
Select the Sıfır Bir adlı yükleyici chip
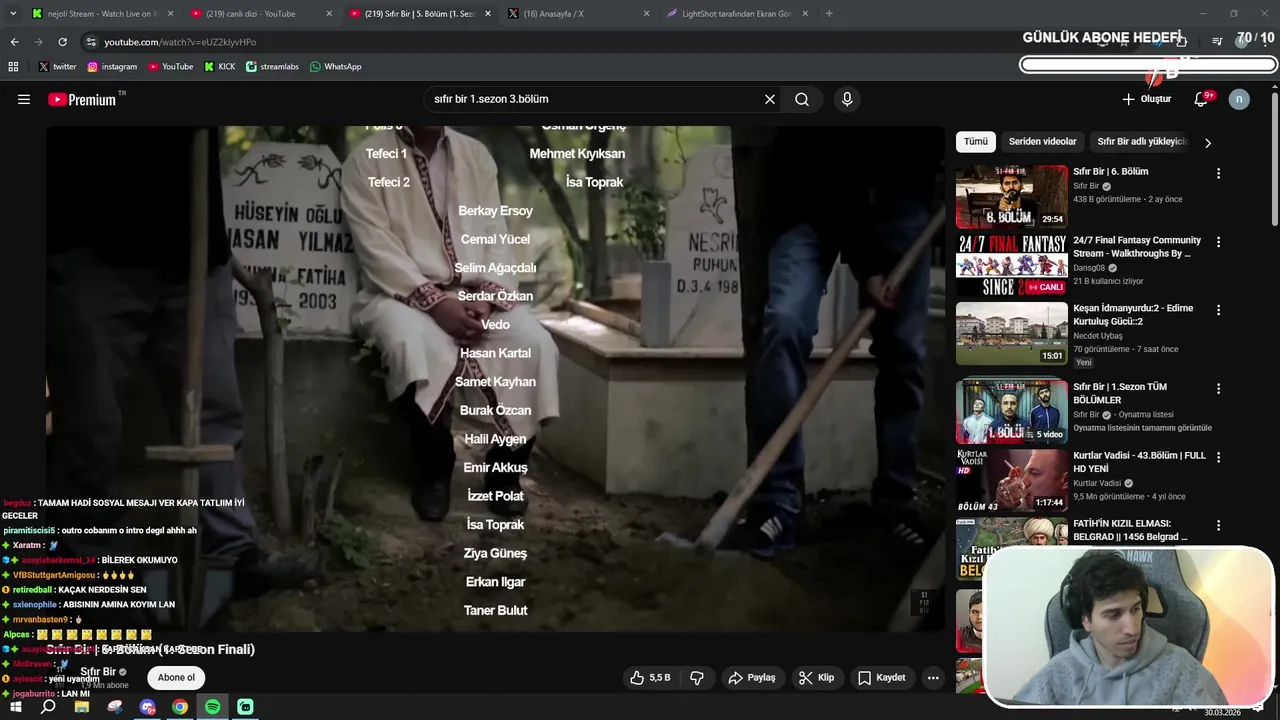[1142, 142]
